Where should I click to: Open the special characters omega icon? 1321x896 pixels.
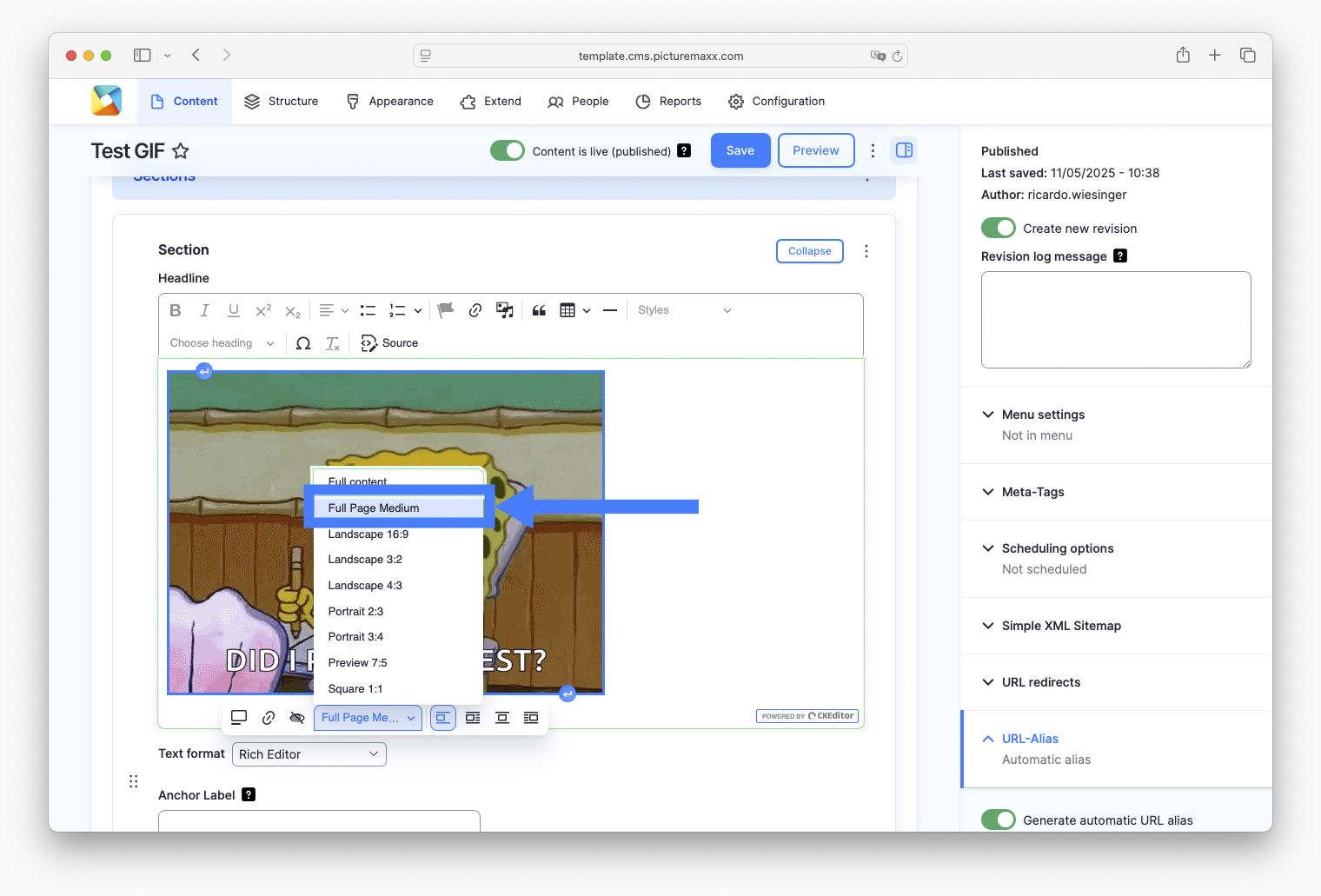click(303, 343)
